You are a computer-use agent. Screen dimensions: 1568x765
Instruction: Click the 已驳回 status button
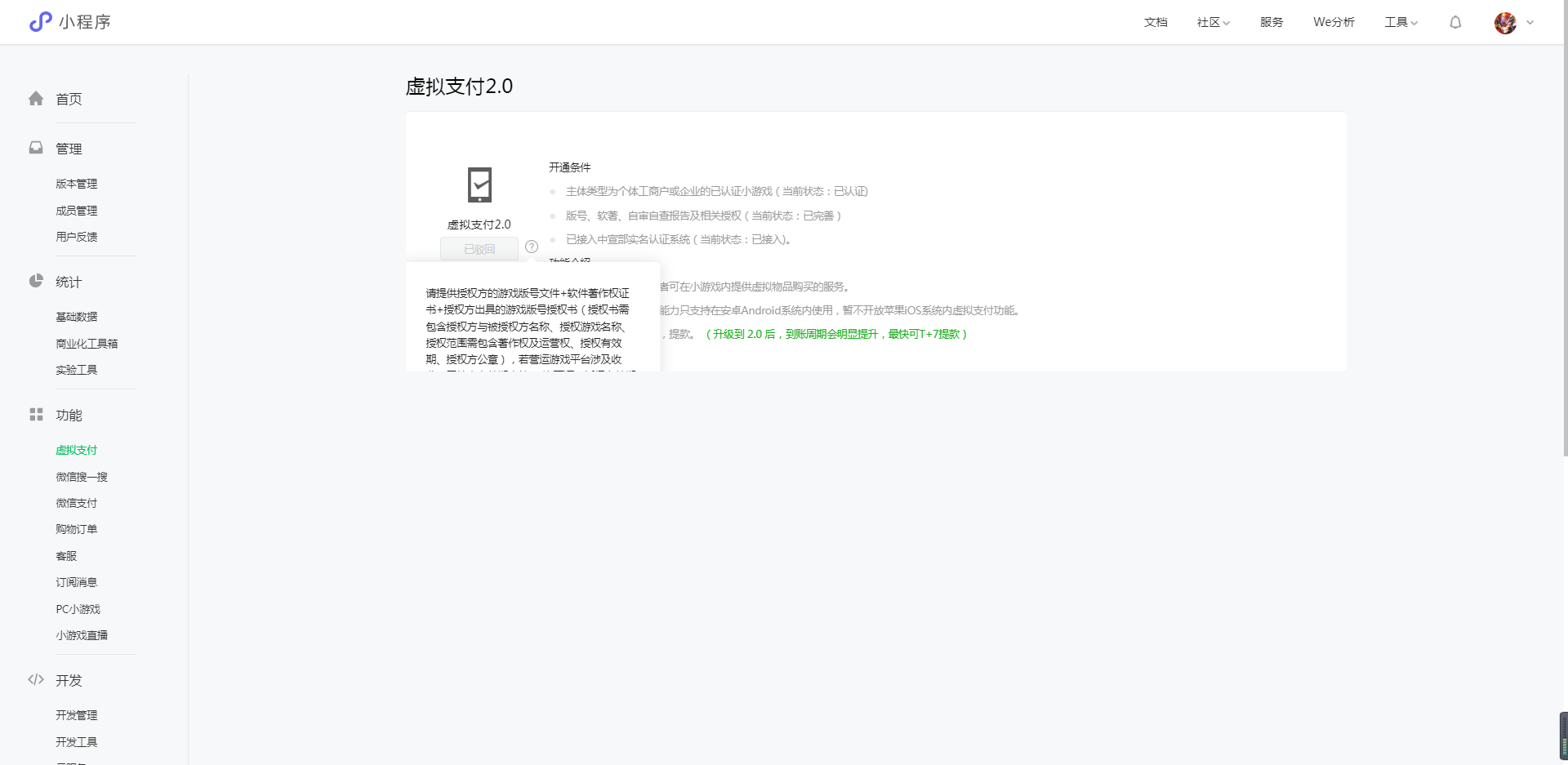(479, 249)
